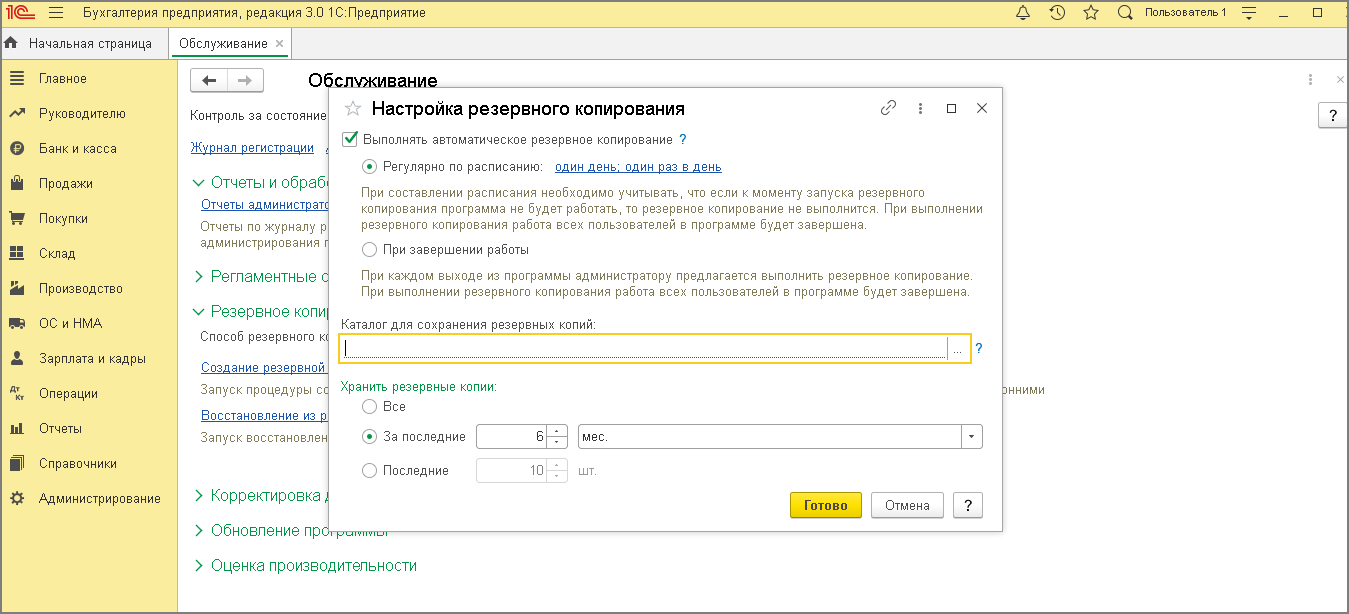Click the Банк и касса ruble icon
The width and height of the screenshot is (1349, 614).
16,148
